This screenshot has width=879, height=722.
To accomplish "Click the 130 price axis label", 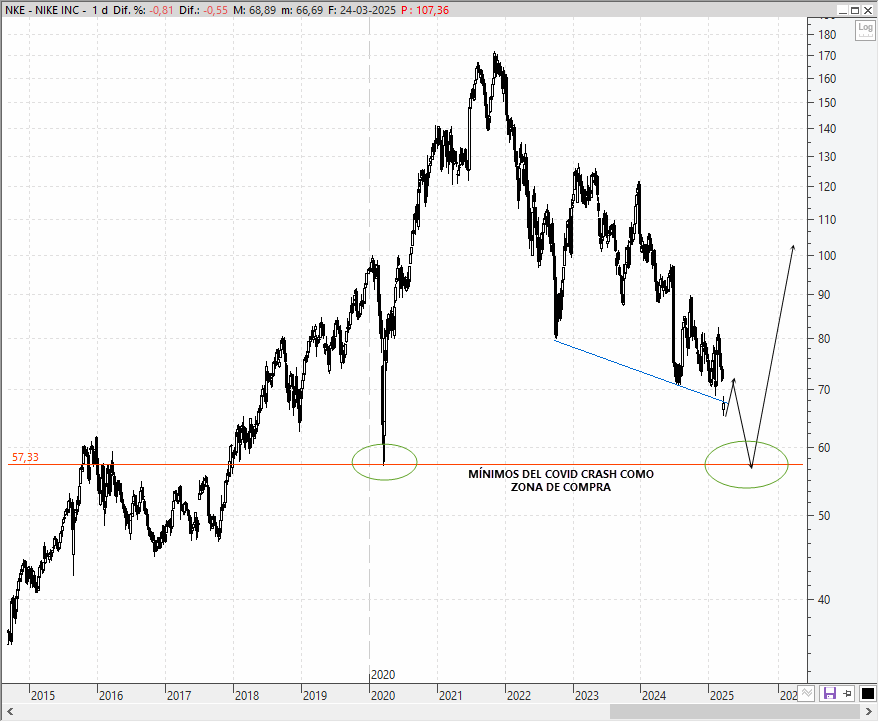I will (x=827, y=157).
